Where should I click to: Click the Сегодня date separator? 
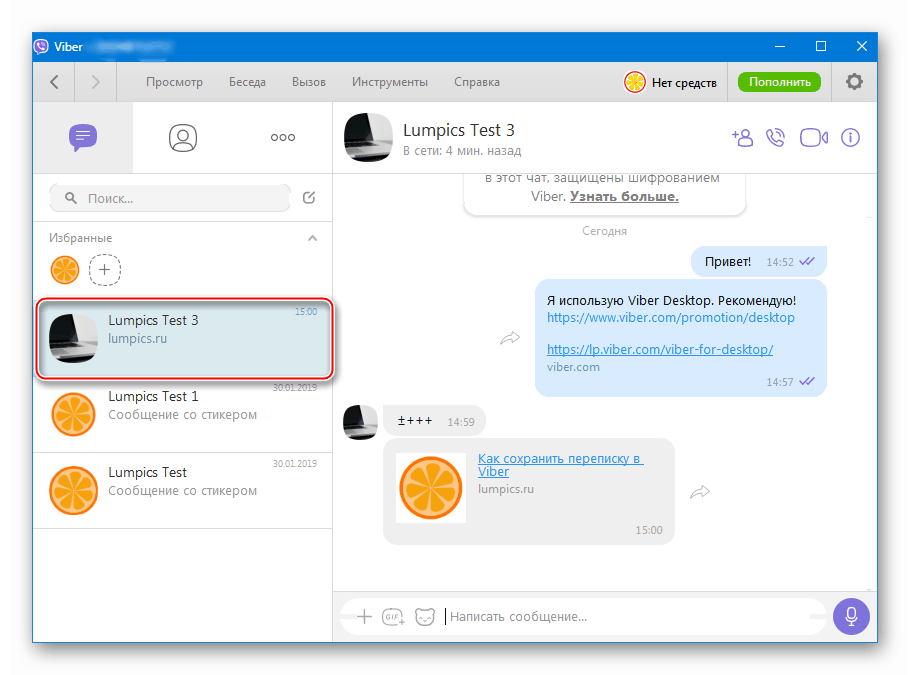click(604, 231)
